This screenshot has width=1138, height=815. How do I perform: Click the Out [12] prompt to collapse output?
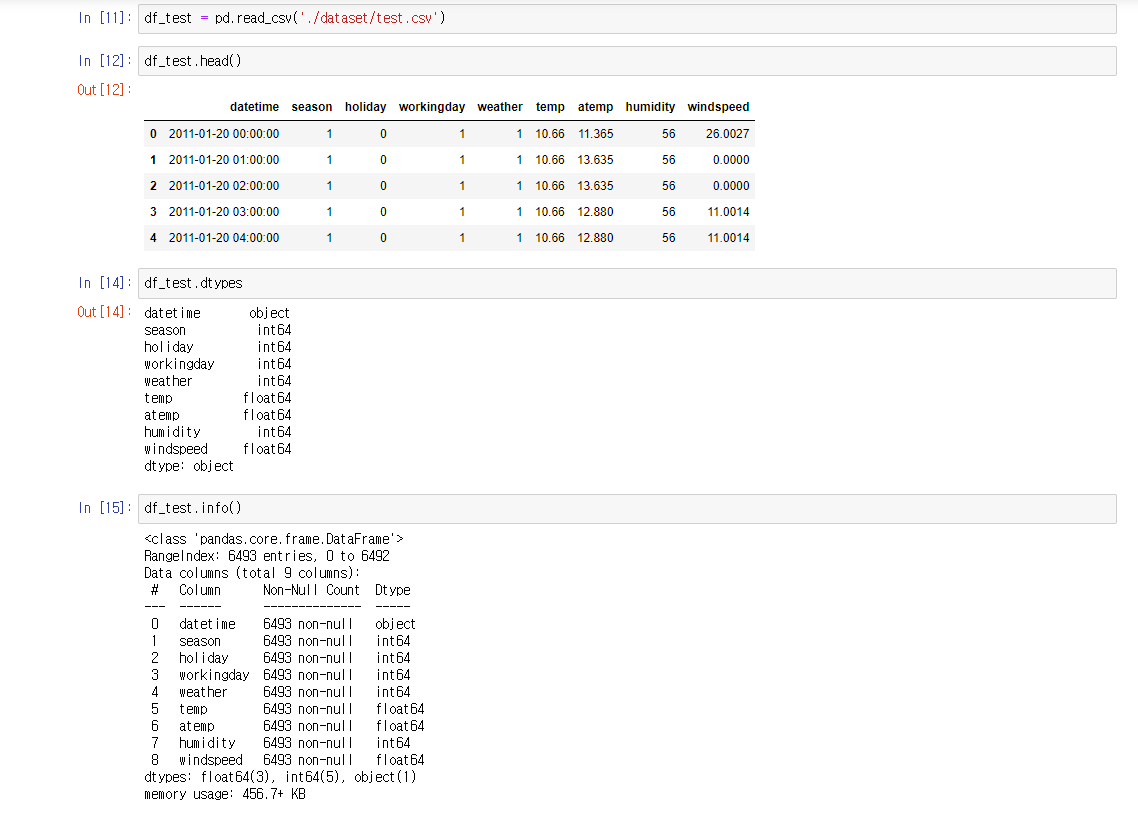(98, 90)
